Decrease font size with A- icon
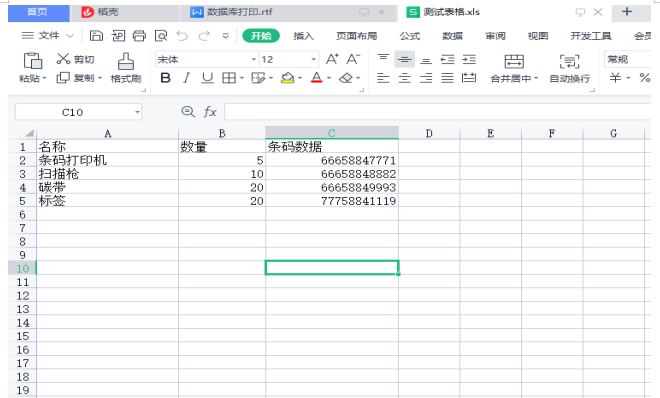Screen dimensions: 660x398 pos(353,59)
